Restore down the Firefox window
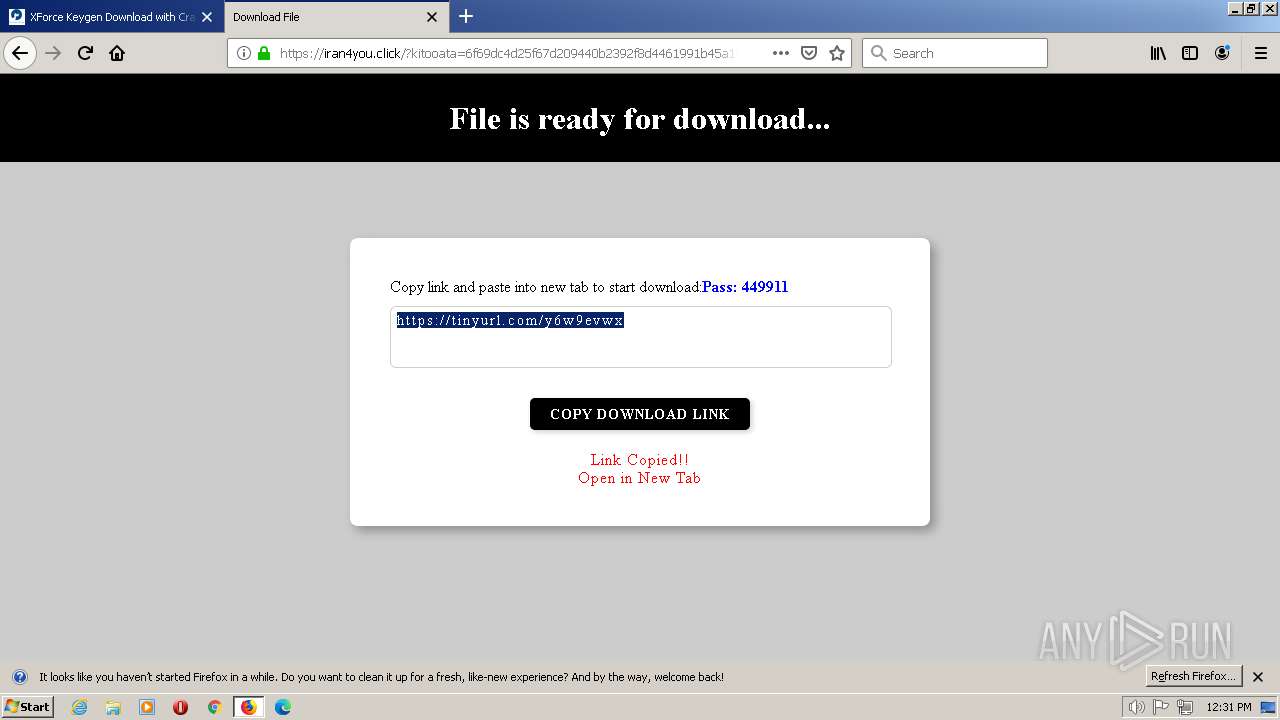1280x720 pixels. [x=1250, y=8]
